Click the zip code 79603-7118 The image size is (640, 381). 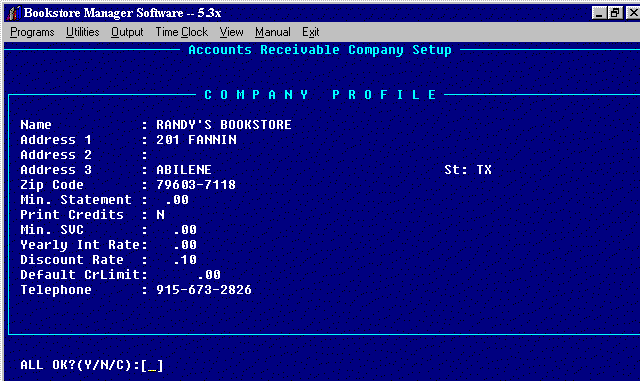196,185
